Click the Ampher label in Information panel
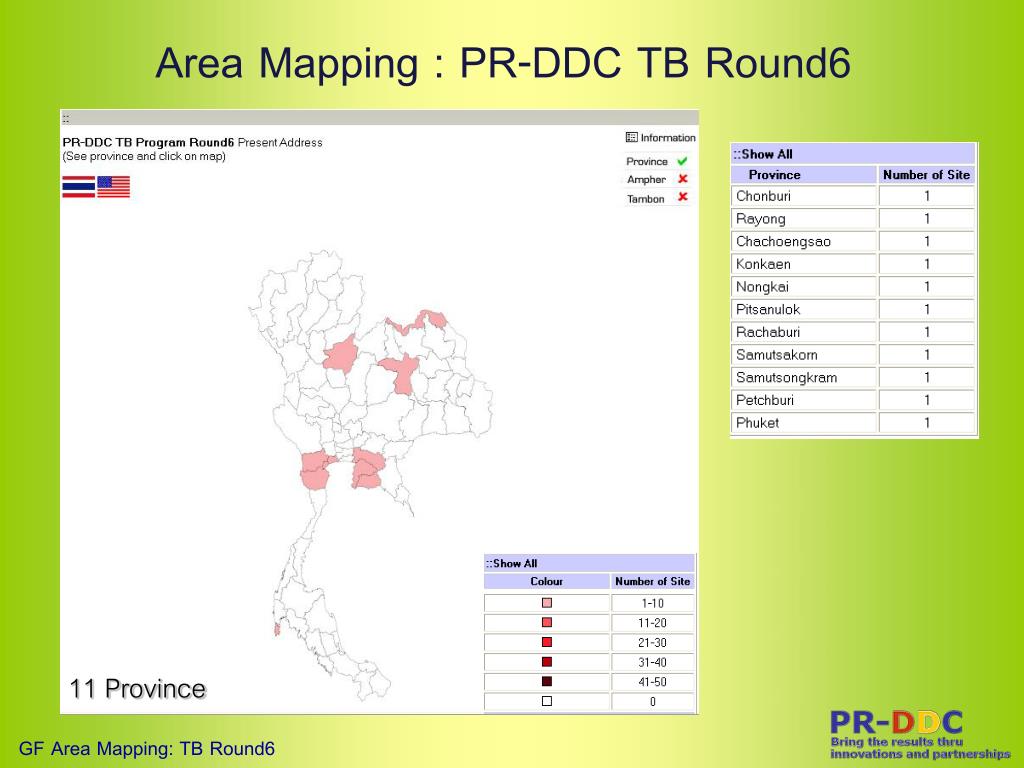The height and width of the screenshot is (768, 1024). coord(646,180)
